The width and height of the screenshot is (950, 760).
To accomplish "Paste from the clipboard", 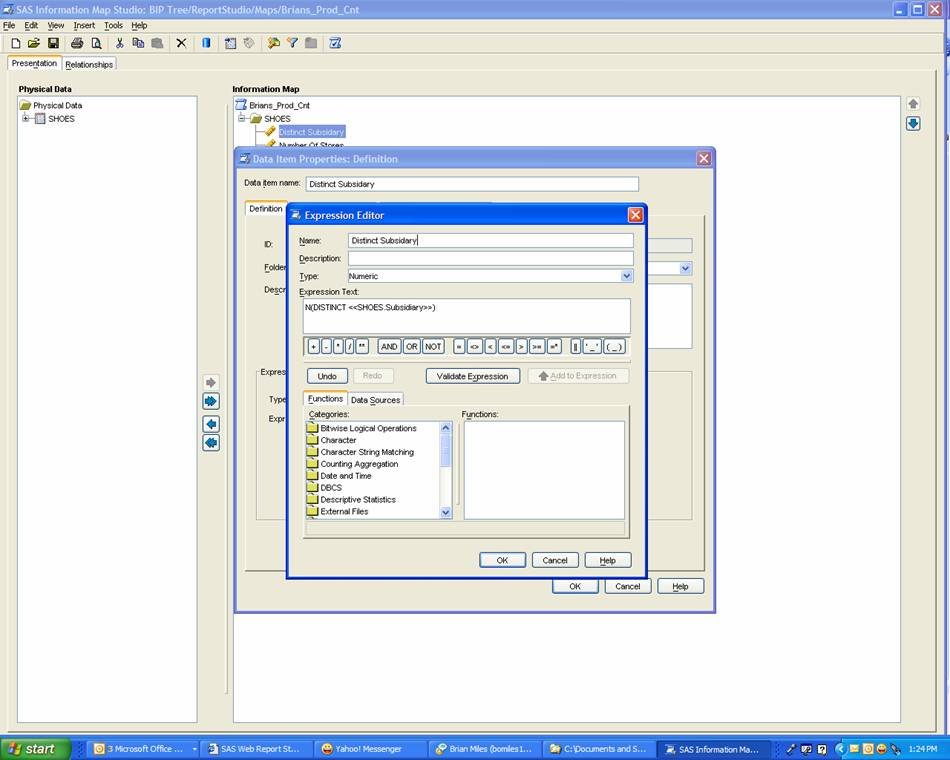I will point(159,43).
